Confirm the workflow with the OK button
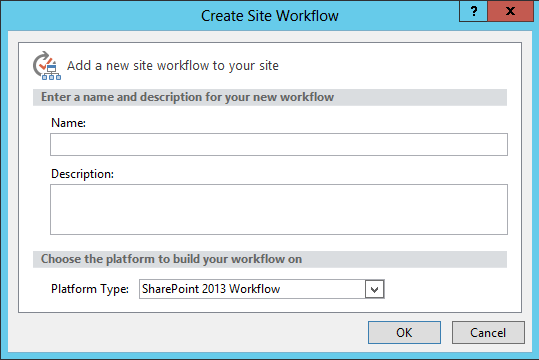 404,332
